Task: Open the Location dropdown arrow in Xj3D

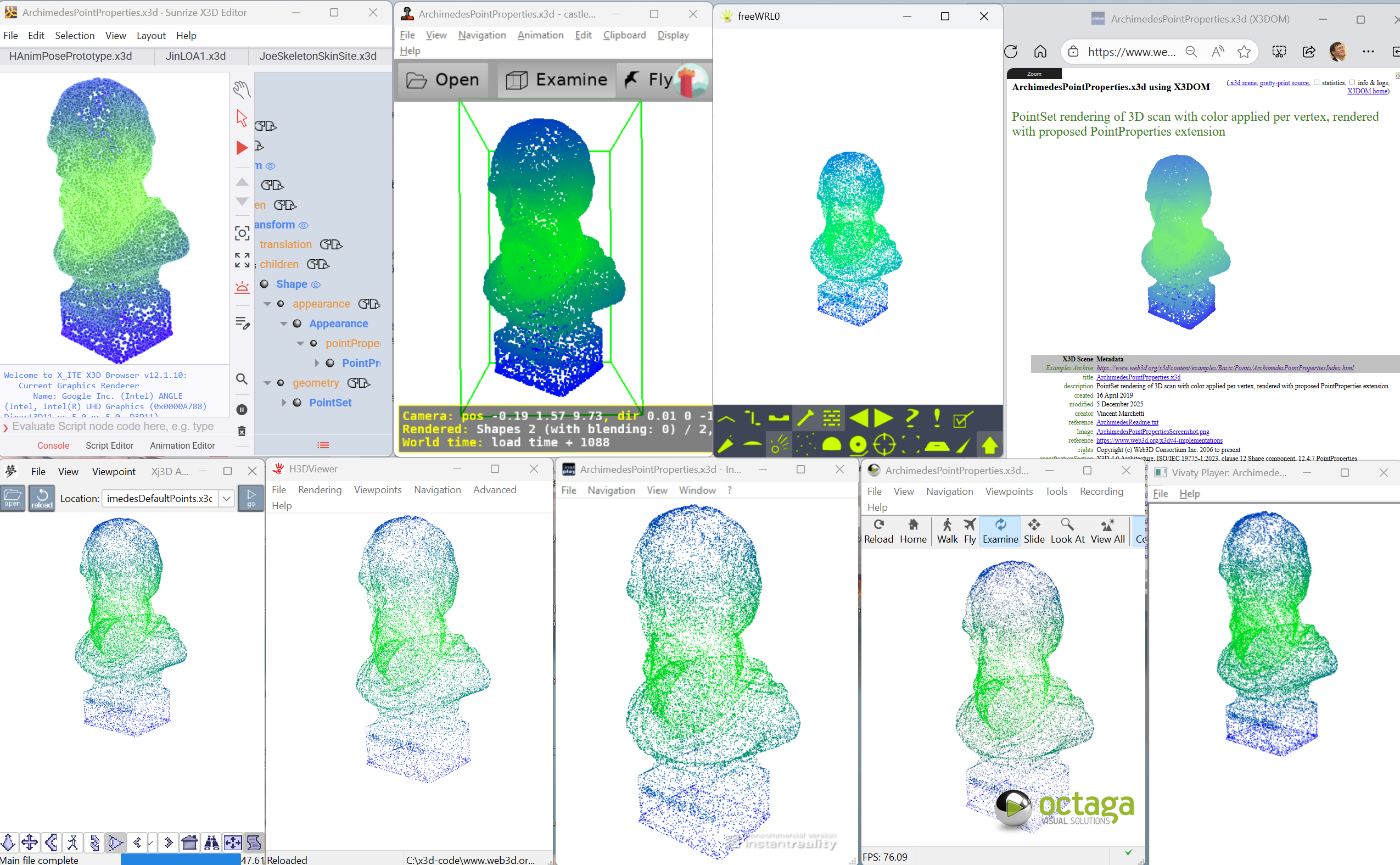Action: (x=226, y=498)
